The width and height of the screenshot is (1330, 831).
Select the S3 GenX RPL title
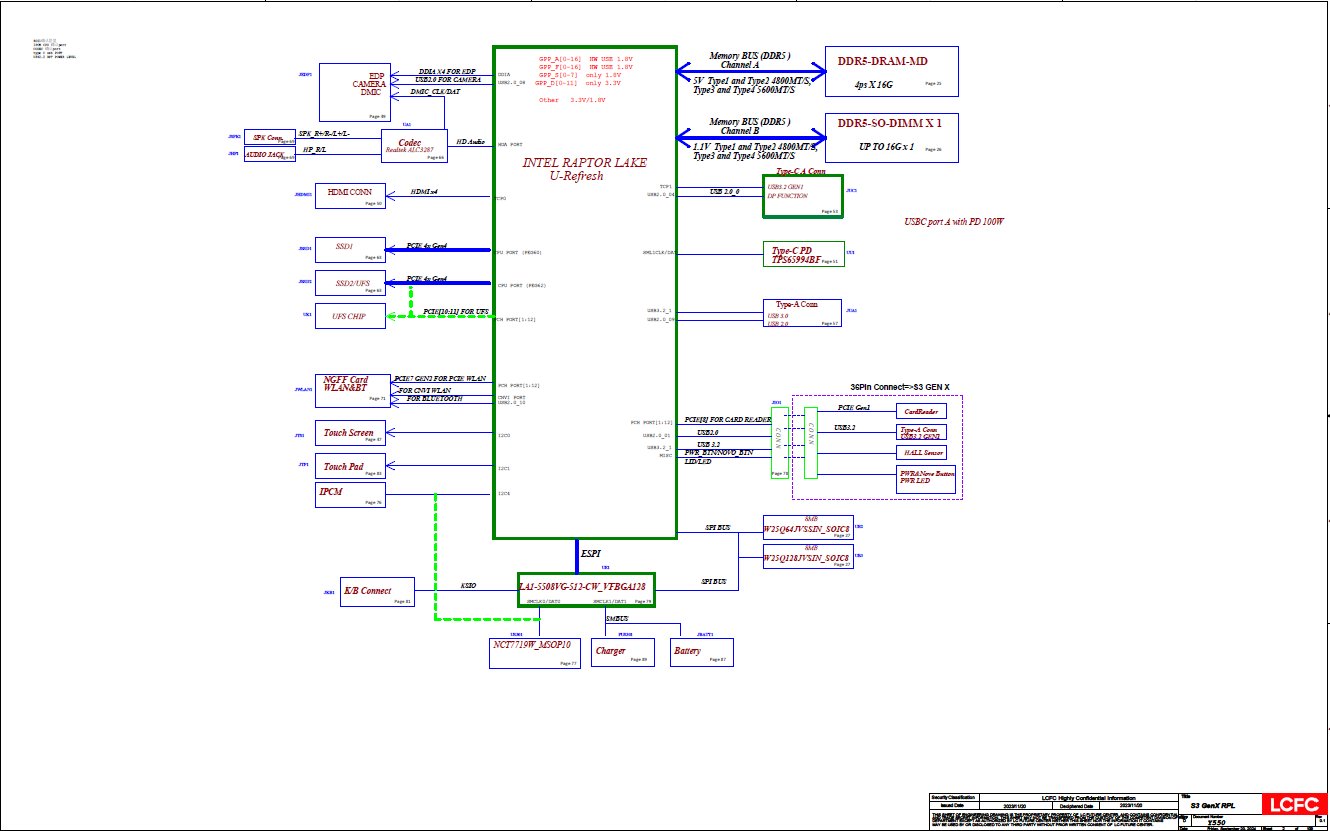coord(1214,804)
